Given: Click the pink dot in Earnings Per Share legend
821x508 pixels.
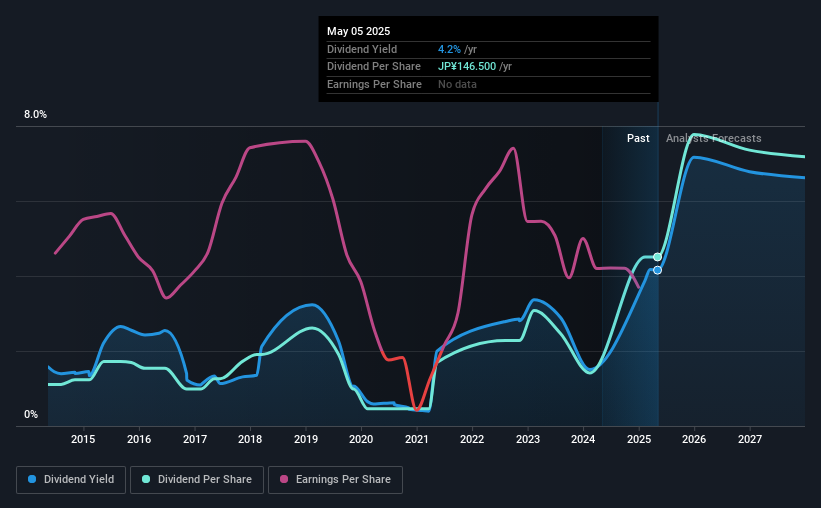Looking at the screenshot, I should (284, 479).
